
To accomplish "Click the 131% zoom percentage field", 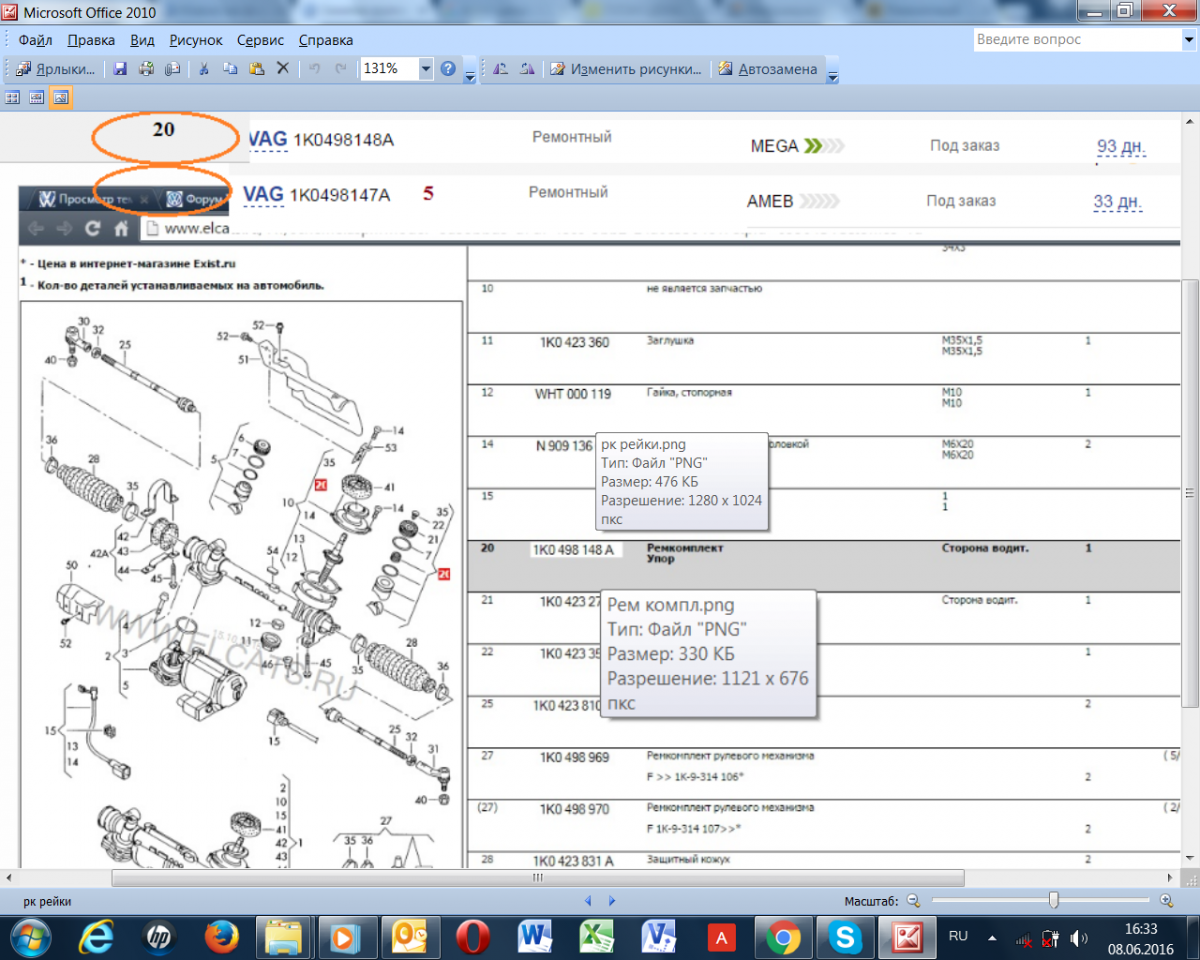I will point(388,69).
